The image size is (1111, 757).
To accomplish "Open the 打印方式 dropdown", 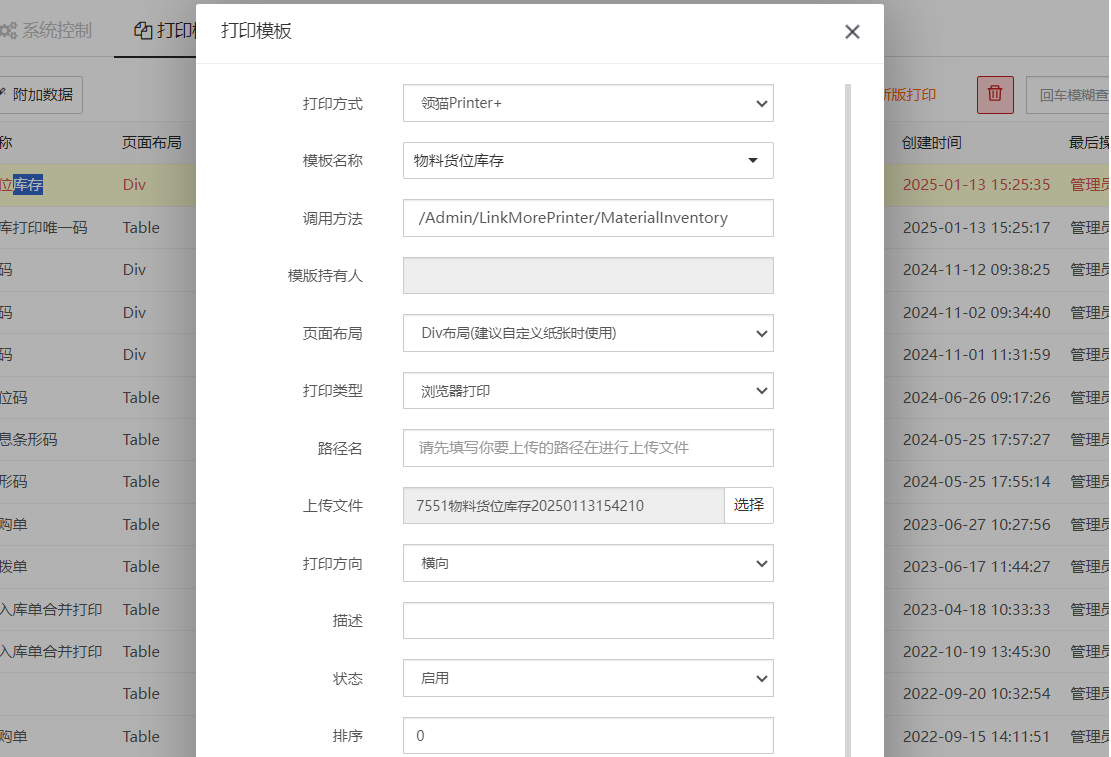I will tap(588, 103).
